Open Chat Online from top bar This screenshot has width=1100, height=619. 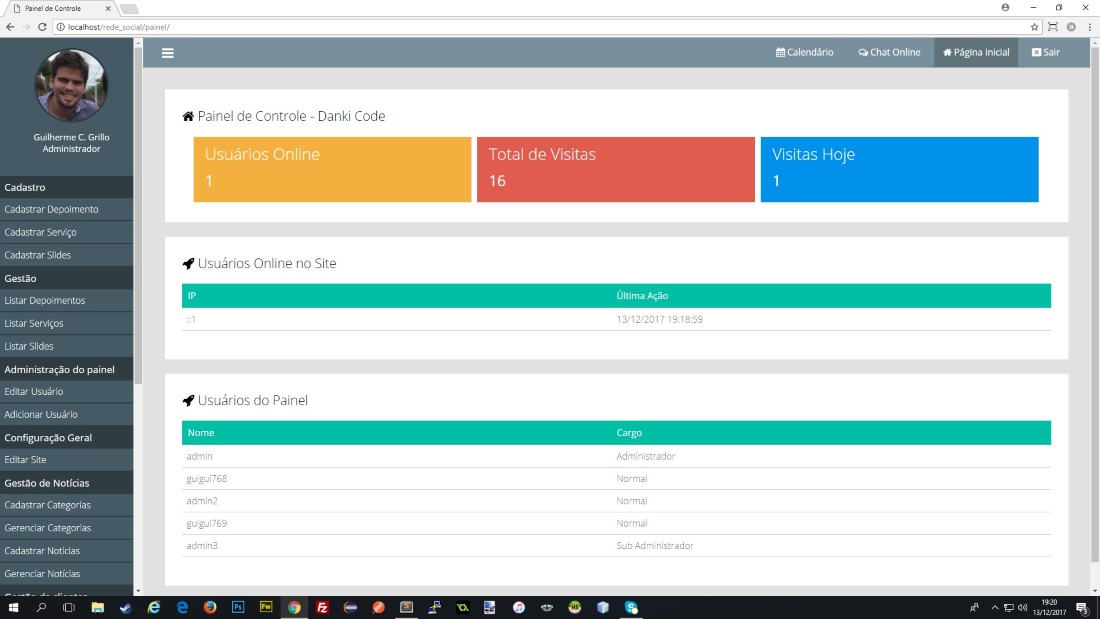889,53
